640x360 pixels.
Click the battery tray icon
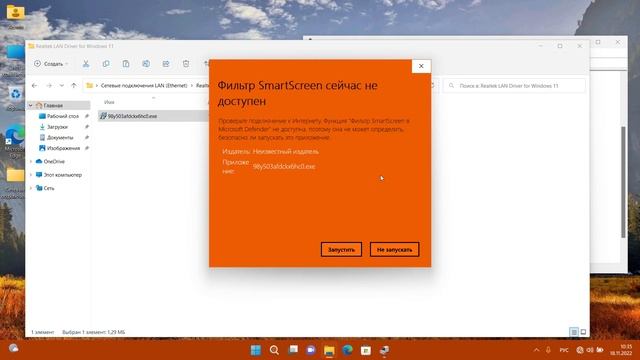(600, 350)
